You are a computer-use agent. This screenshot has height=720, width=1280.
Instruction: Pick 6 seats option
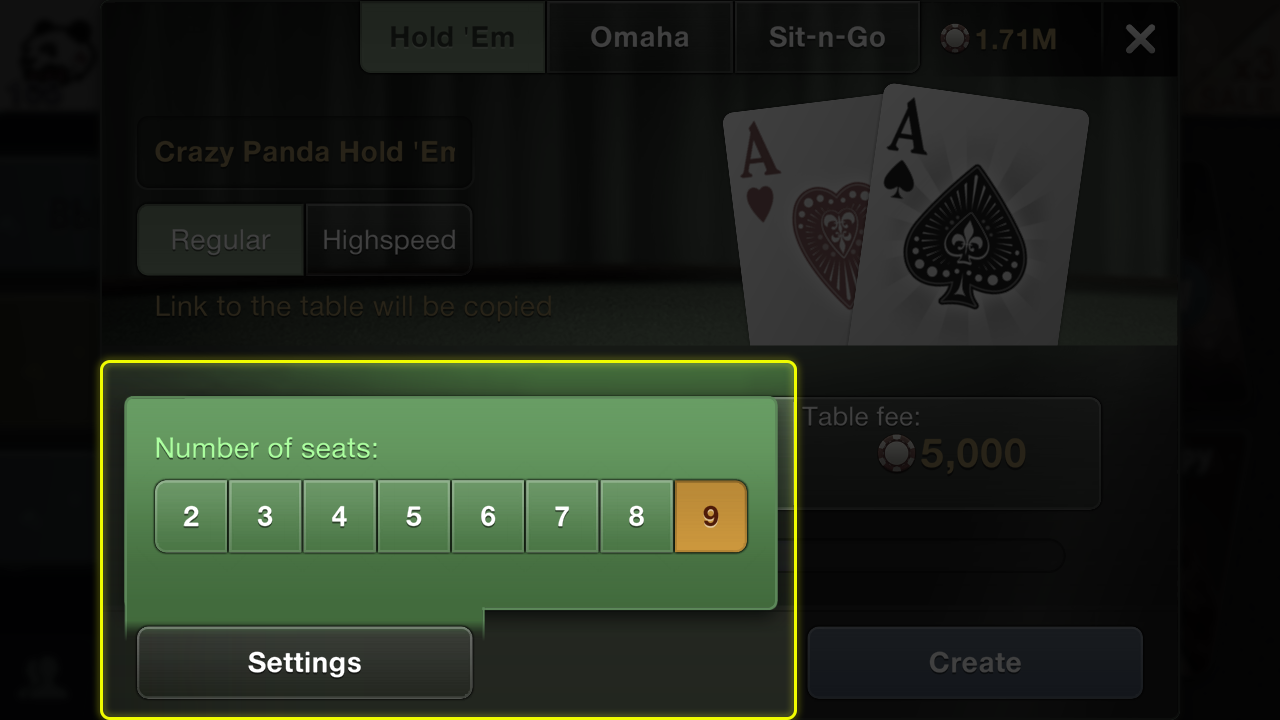(488, 516)
